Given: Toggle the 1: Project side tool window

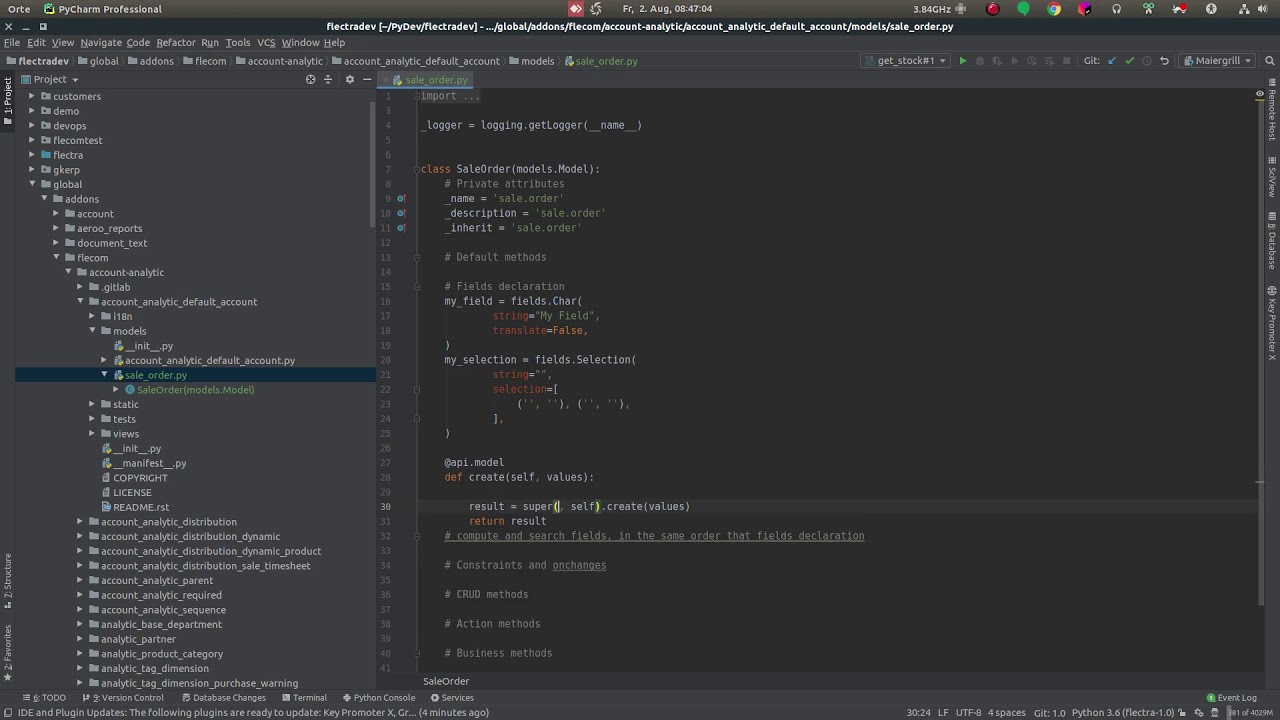Looking at the screenshot, I should click(7, 101).
